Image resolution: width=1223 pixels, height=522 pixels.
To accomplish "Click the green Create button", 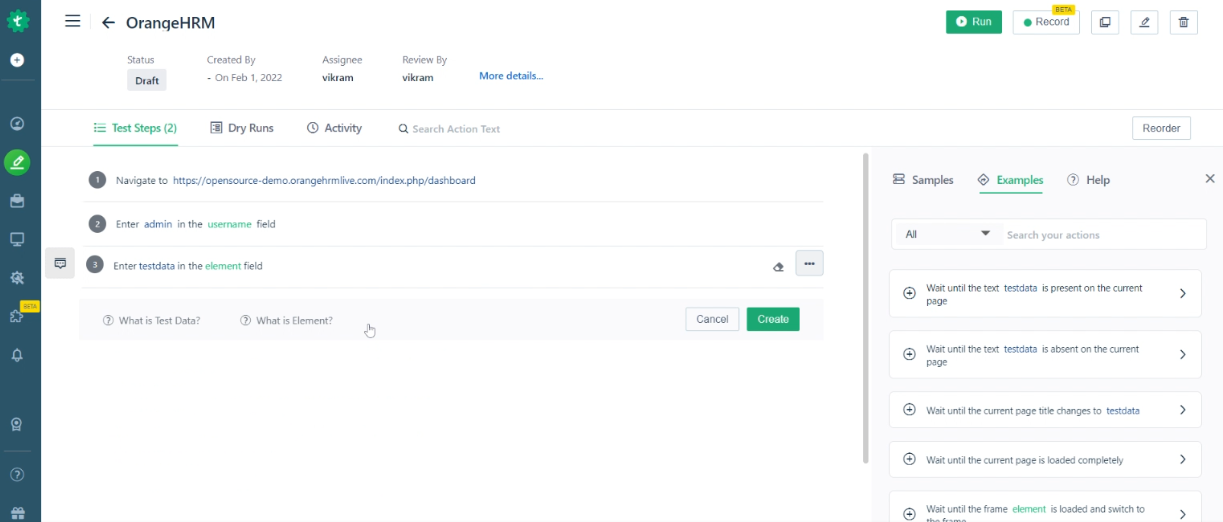I will (773, 319).
